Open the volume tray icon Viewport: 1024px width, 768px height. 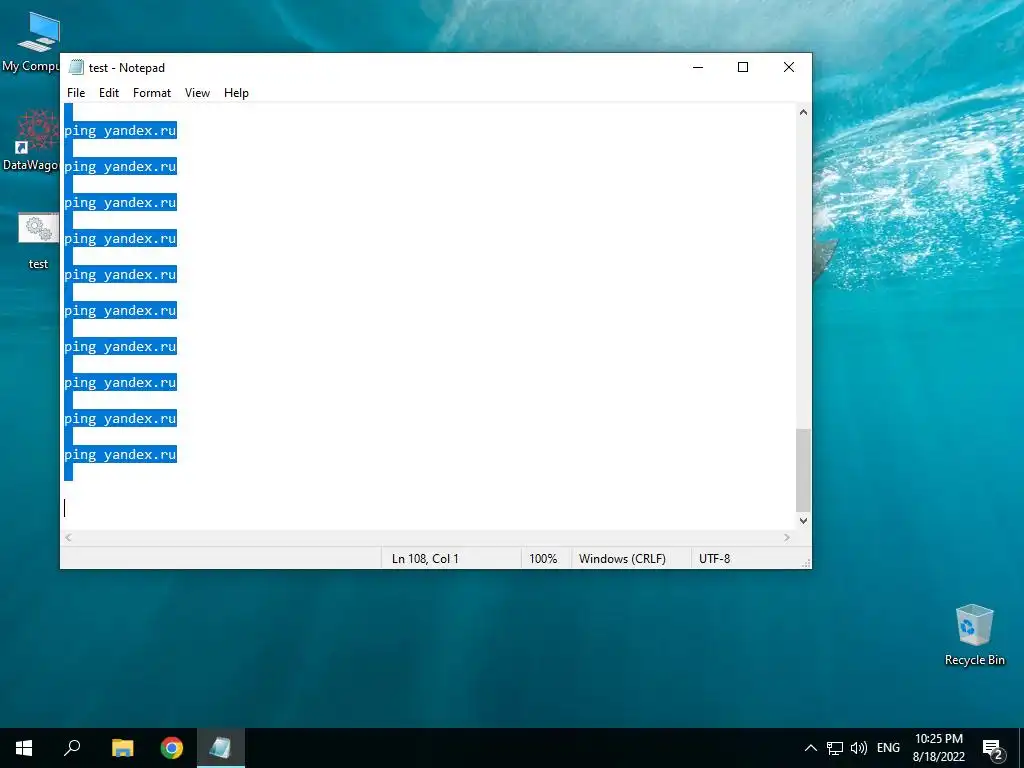click(859, 748)
